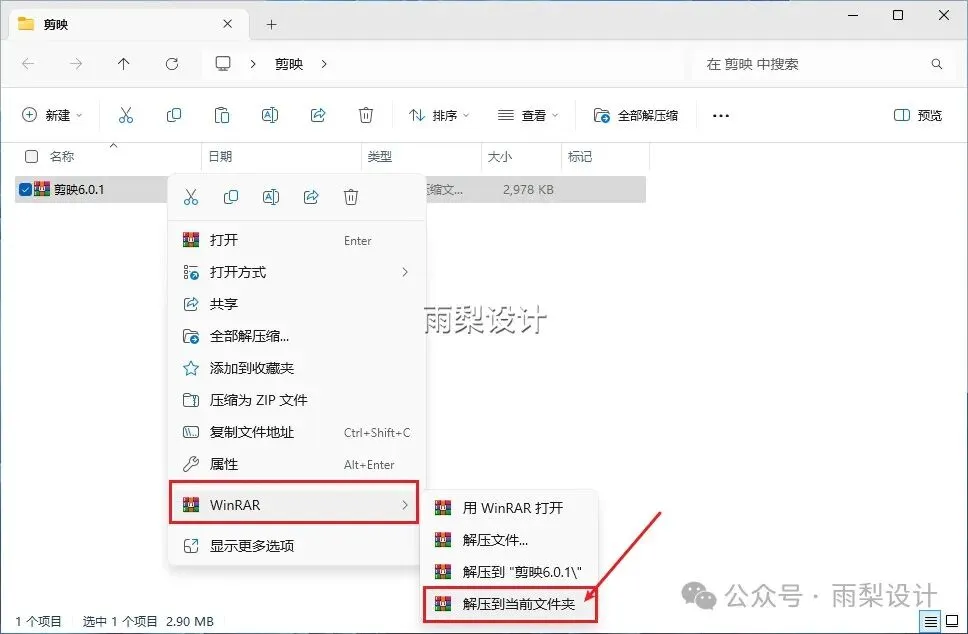Open the 新建 dropdown

coord(52,115)
